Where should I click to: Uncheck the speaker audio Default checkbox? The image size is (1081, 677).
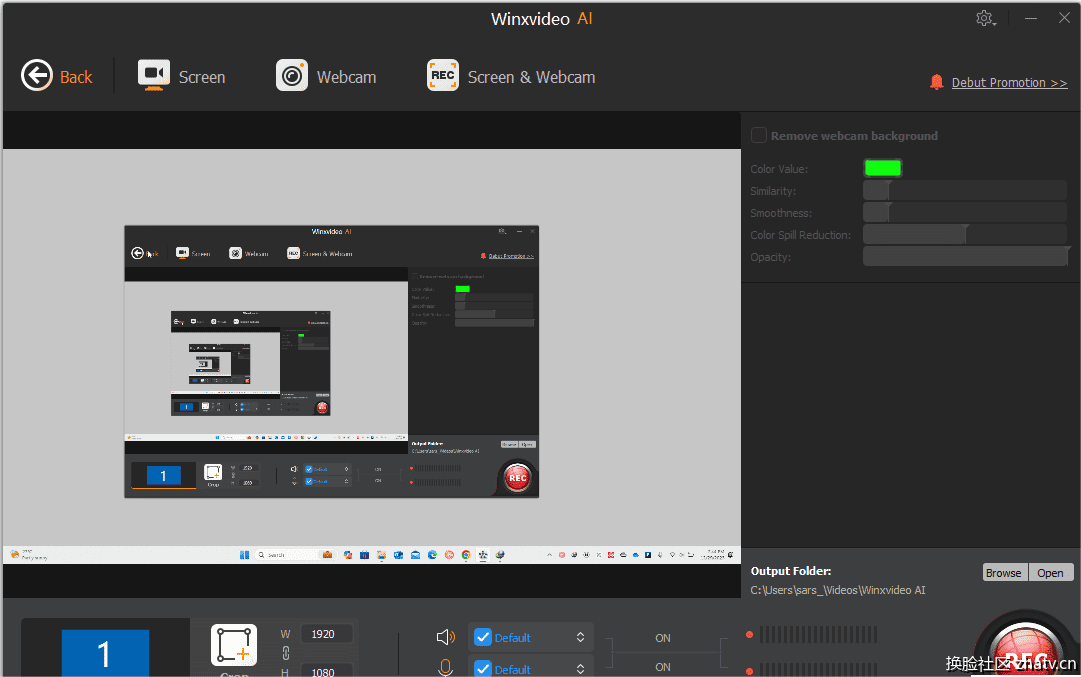click(x=483, y=637)
